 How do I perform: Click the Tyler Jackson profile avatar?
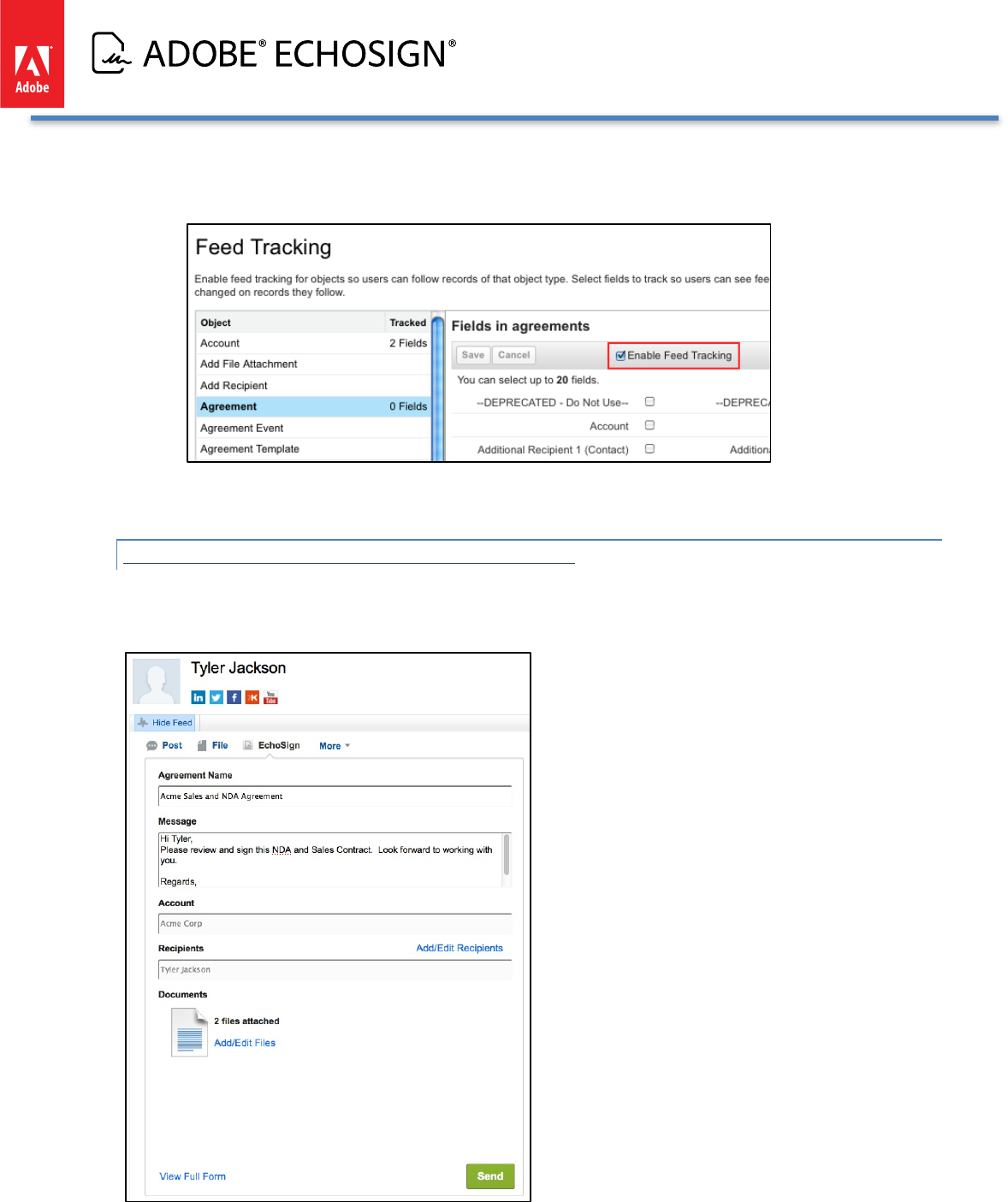click(157, 682)
